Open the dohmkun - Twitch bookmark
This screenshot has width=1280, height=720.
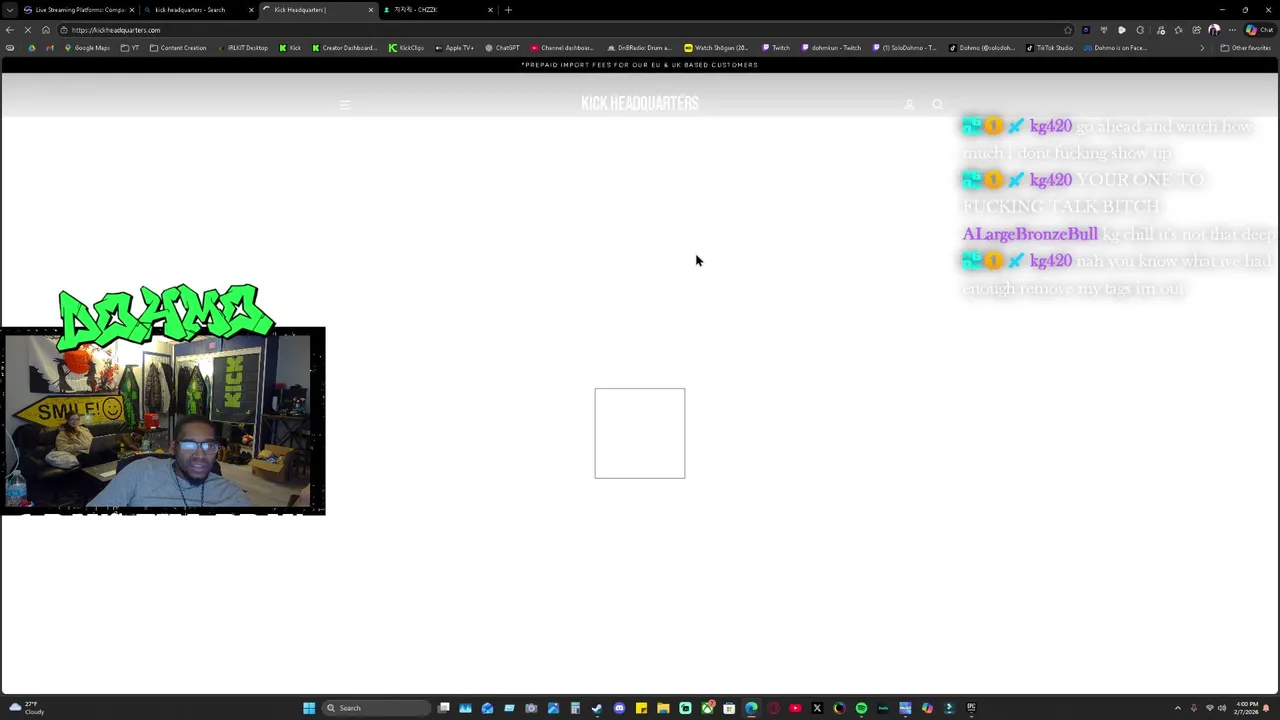(x=831, y=48)
